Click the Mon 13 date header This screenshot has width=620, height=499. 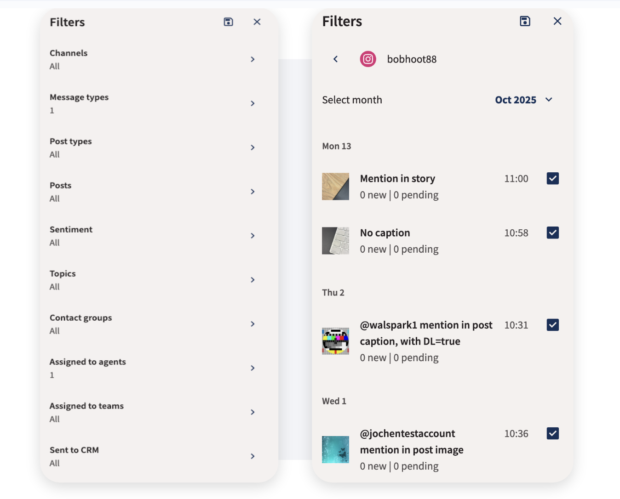pos(336,146)
